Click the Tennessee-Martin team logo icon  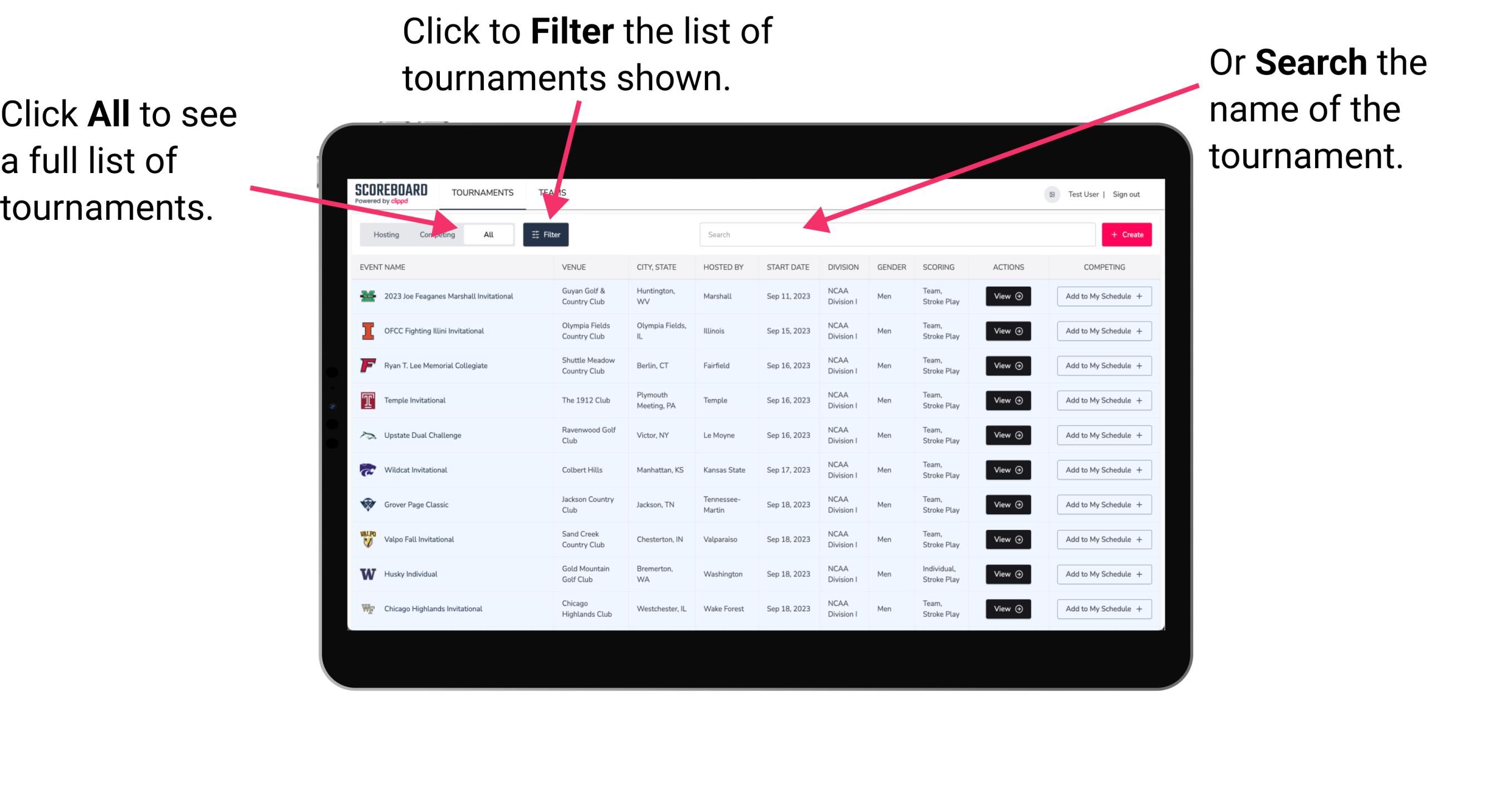click(x=368, y=504)
